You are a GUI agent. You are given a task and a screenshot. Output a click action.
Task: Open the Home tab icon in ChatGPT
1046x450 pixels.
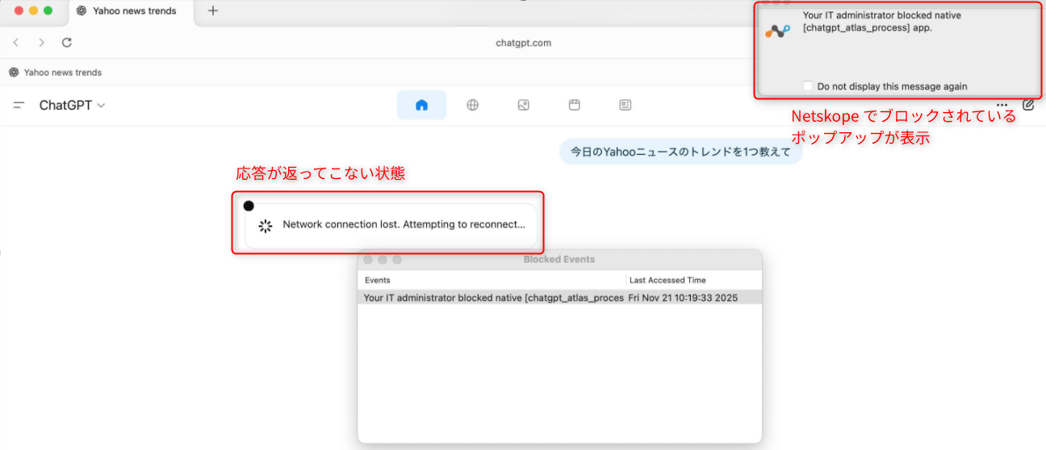(422, 105)
